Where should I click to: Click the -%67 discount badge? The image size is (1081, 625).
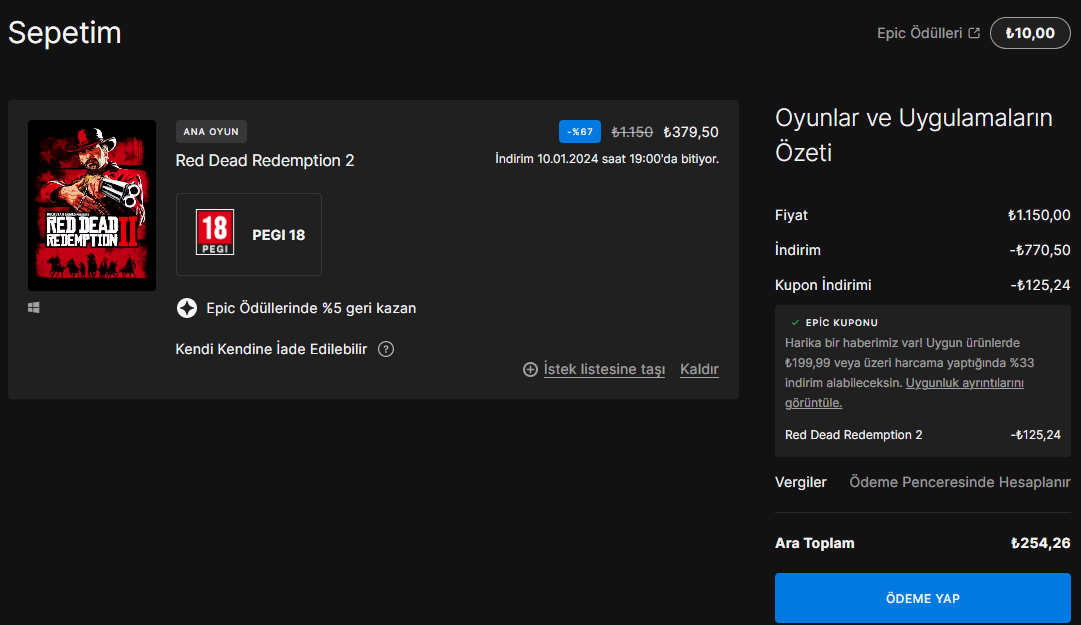tap(580, 132)
